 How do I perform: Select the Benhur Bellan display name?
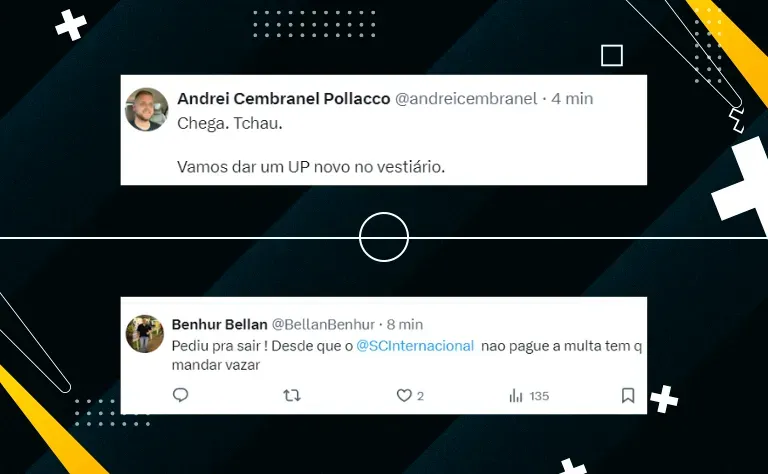pos(219,325)
